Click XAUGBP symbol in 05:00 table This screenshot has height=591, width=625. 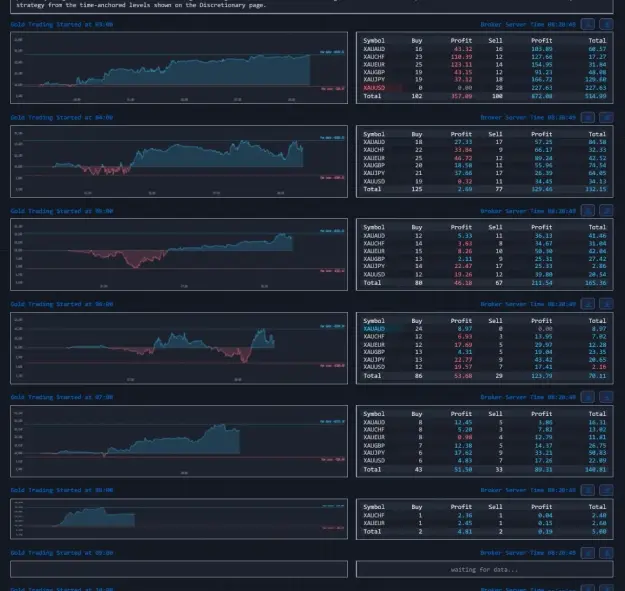pos(374,259)
